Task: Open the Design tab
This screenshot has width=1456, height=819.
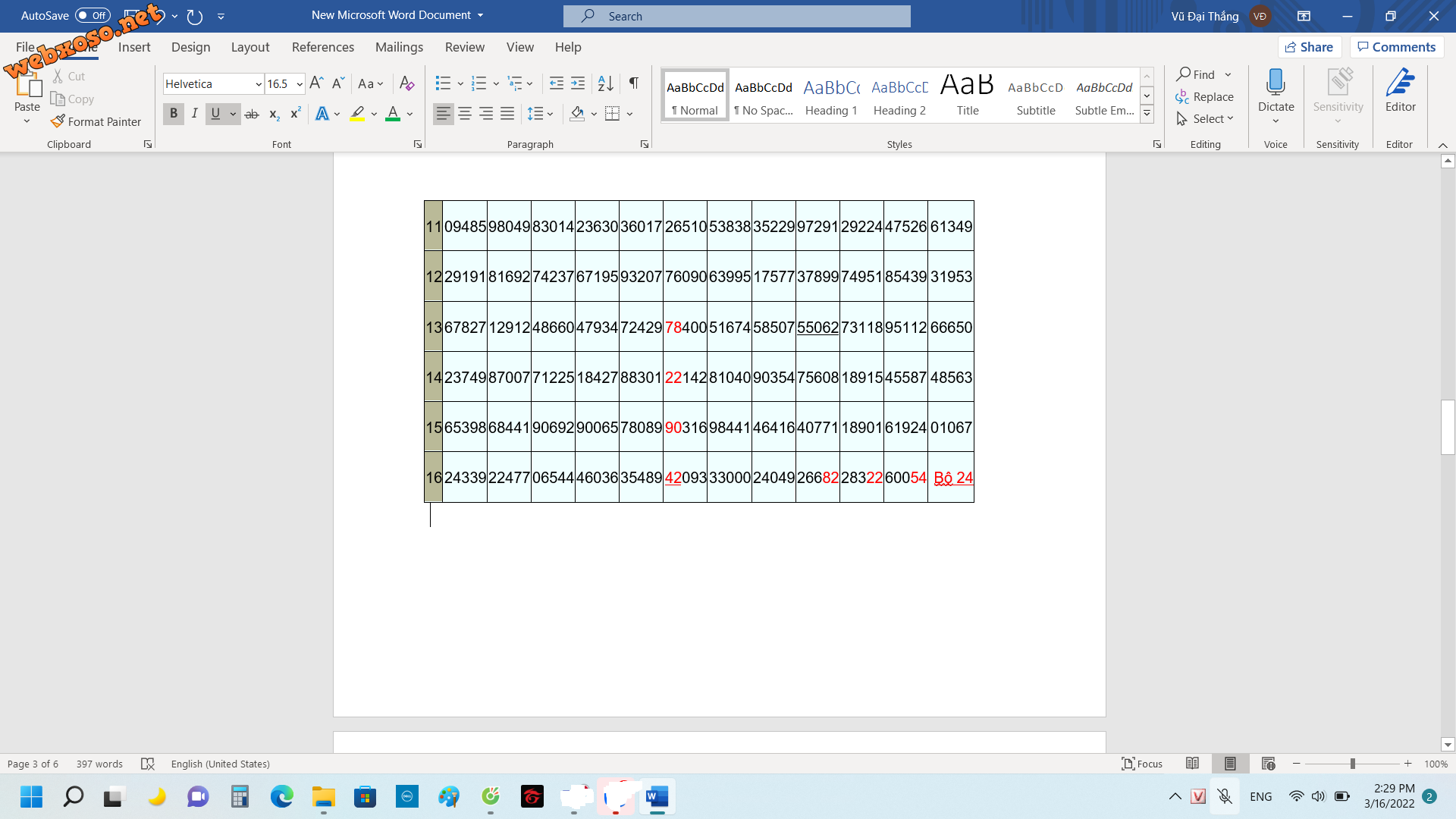Action: point(190,47)
